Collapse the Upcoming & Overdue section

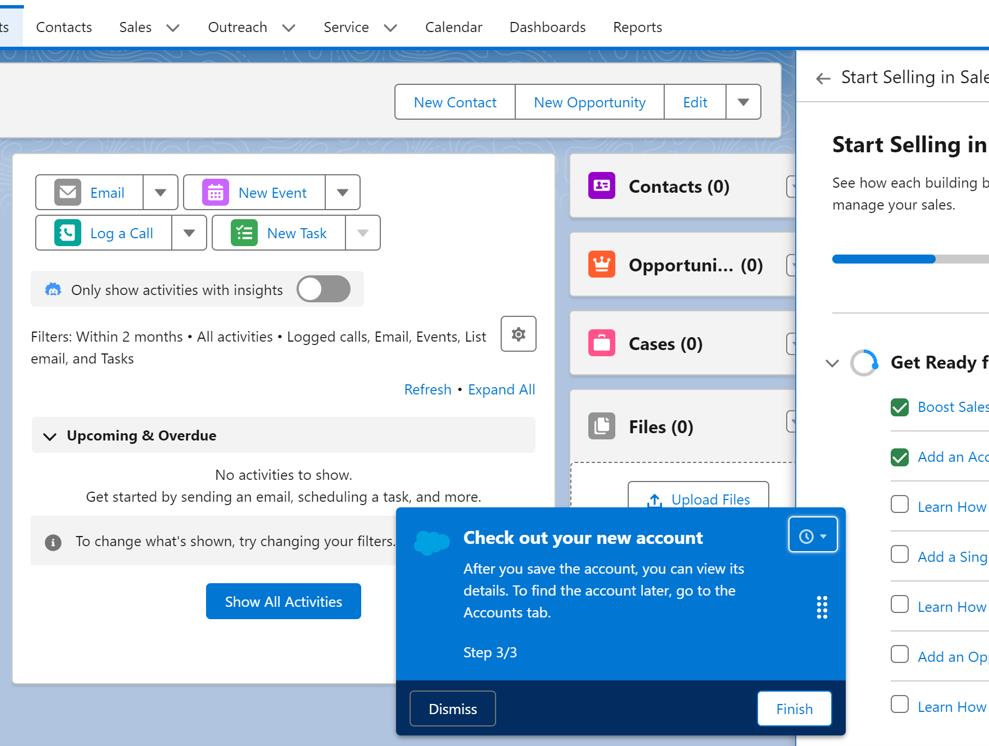[x=50, y=436]
